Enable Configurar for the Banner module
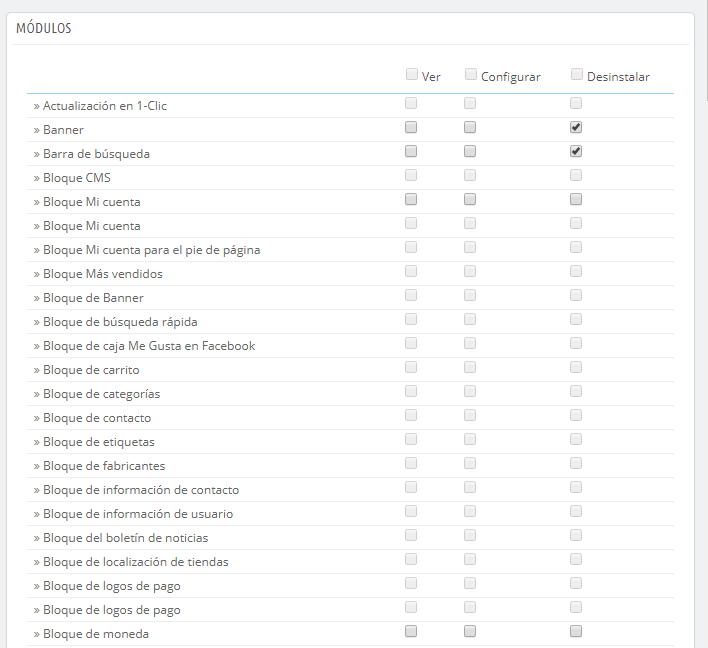 click(470, 128)
